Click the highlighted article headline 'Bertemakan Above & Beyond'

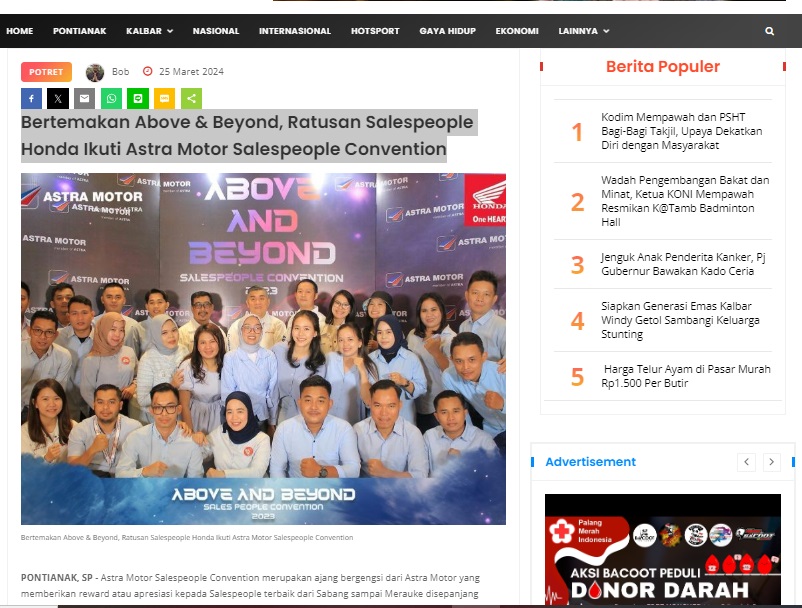coord(249,136)
